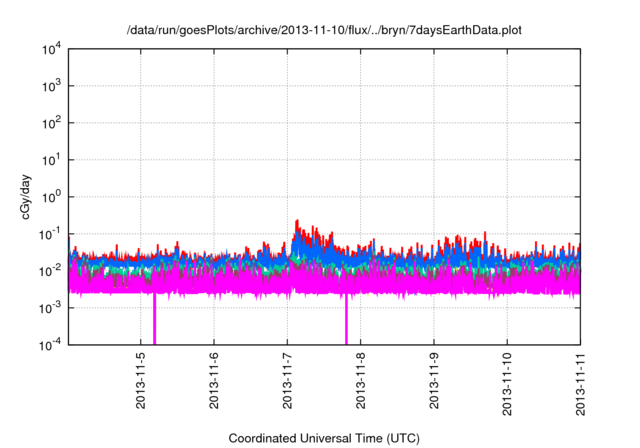The image size is (640, 448).
Task: Click the 2013-11-11 date tick label
Action: (580, 384)
